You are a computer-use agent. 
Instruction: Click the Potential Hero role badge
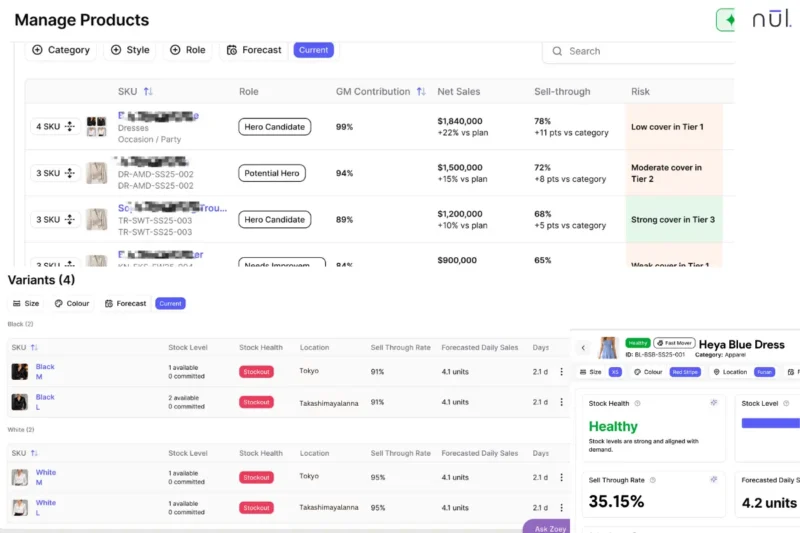click(x=272, y=173)
